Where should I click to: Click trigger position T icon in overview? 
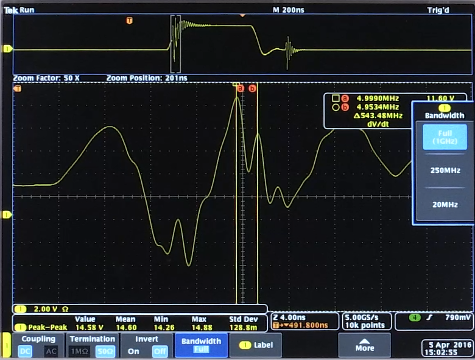pos(129,21)
